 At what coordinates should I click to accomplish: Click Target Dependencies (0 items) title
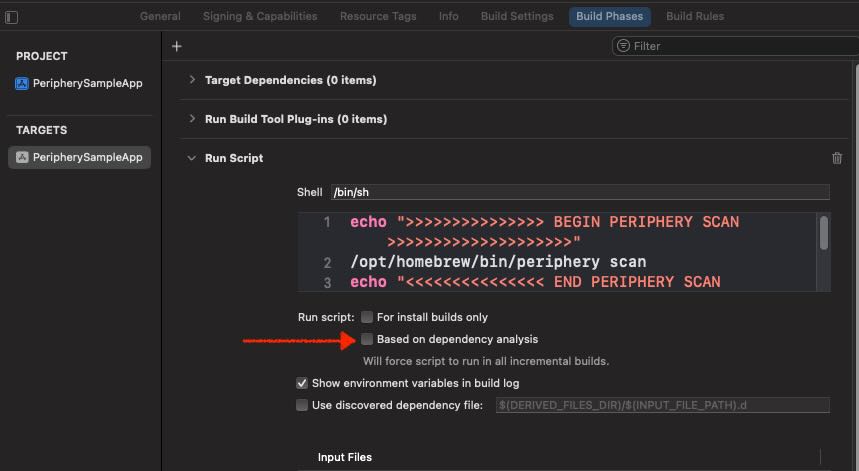click(290, 80)
